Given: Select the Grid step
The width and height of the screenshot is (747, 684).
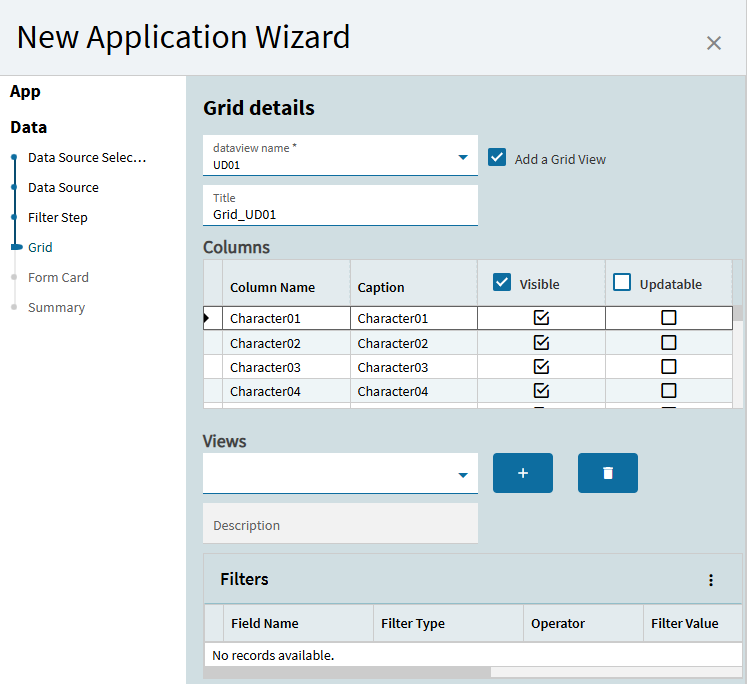Looking at the screenshot, I should click(x=40, y=248).
